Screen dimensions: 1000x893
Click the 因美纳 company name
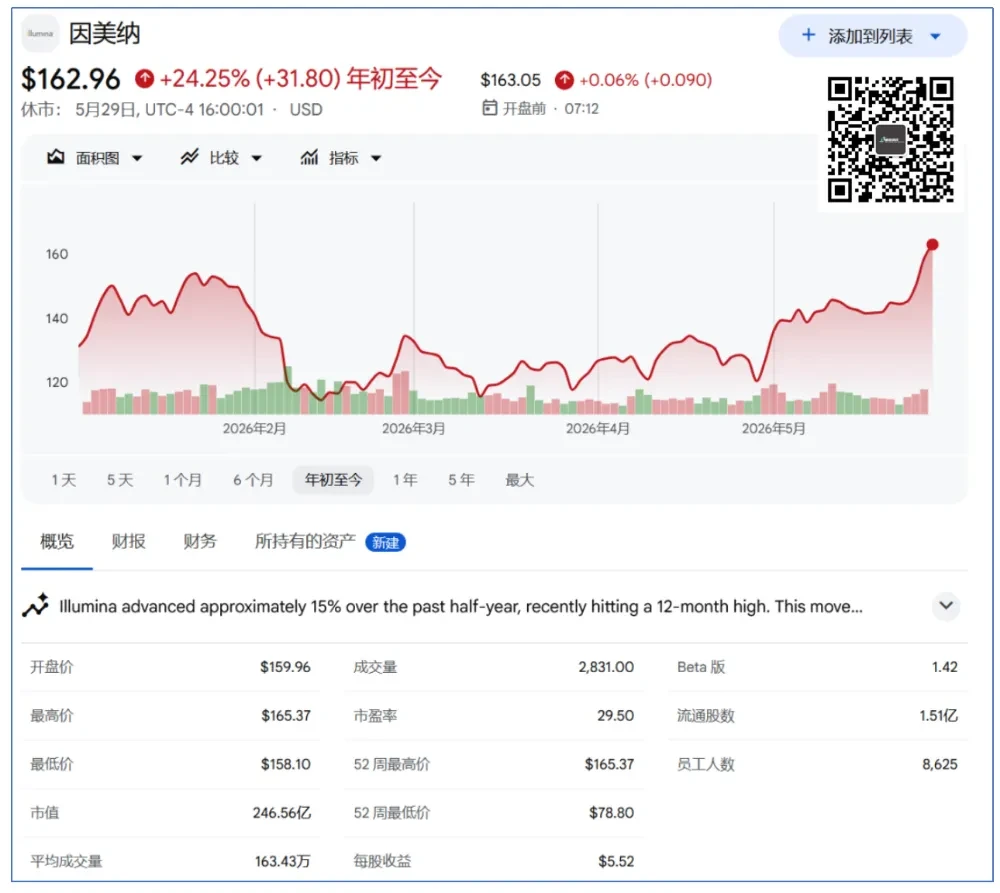(x=105, y=33)
